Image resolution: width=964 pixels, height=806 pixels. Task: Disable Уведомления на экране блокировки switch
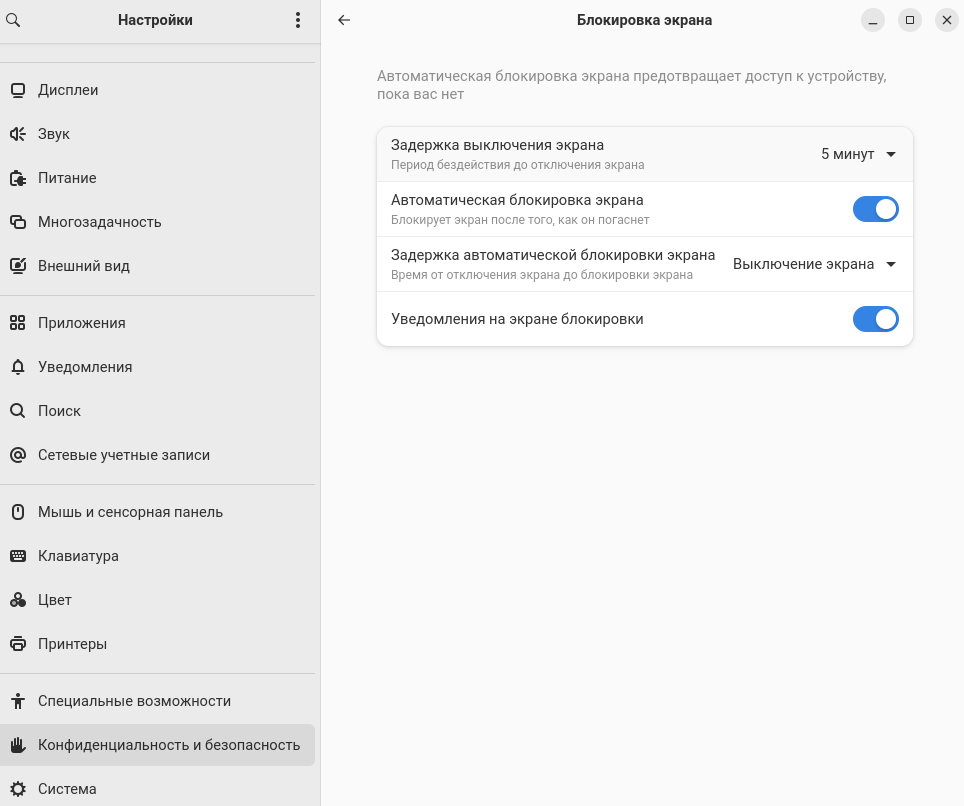tap(875, 319)
